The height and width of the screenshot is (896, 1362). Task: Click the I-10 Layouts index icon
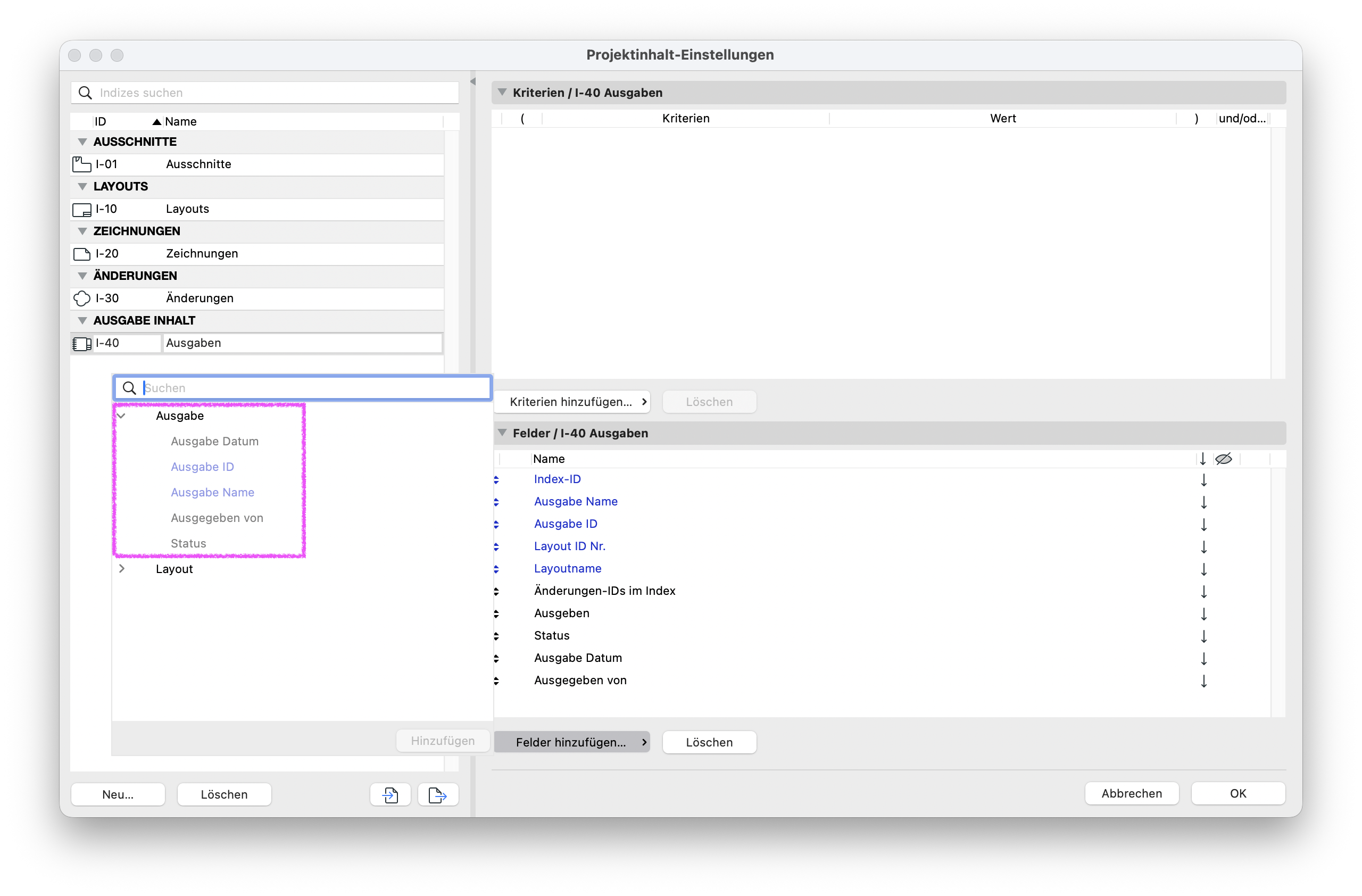pos(82,210)
